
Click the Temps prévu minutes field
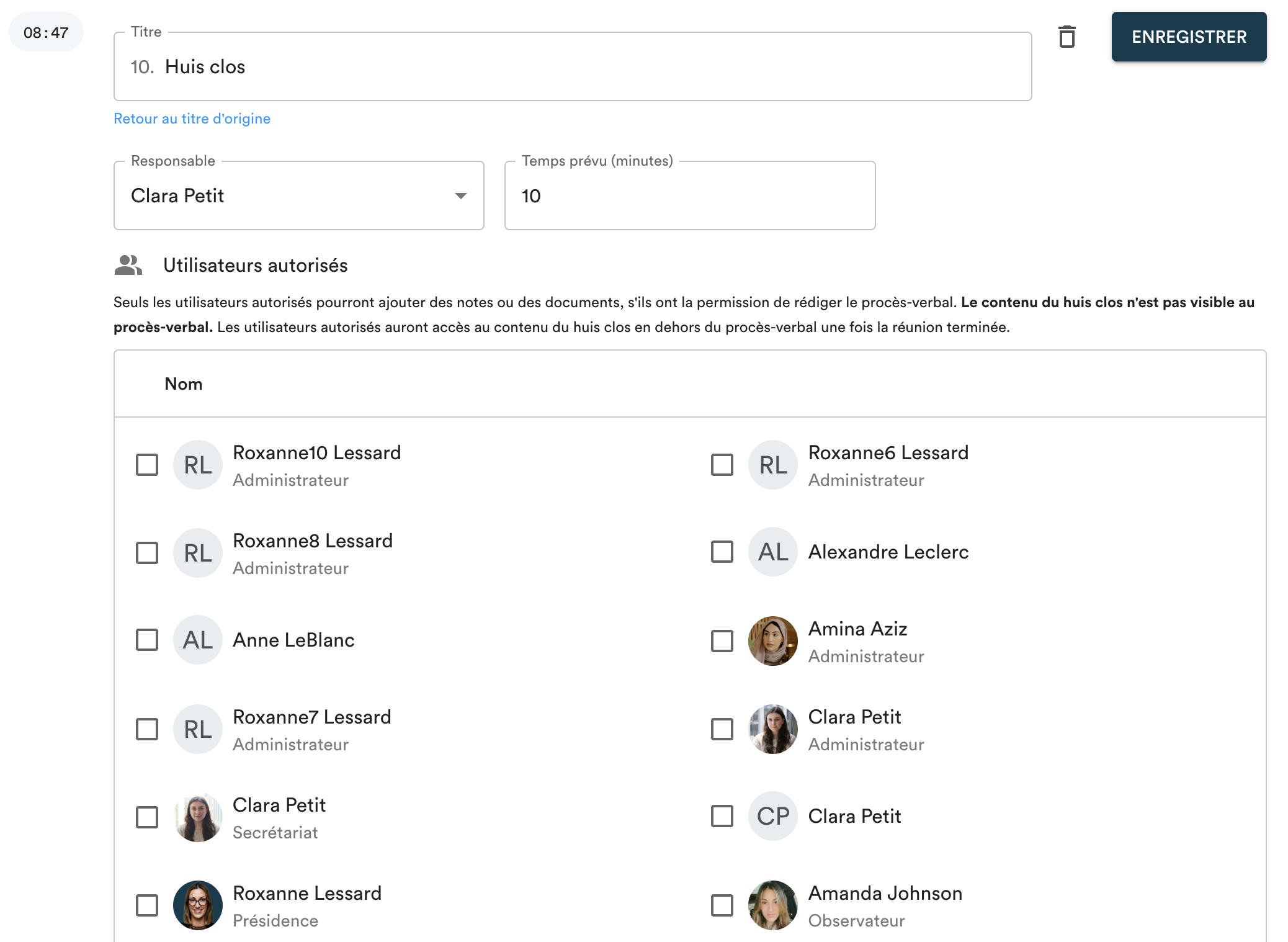coord(689,196)
